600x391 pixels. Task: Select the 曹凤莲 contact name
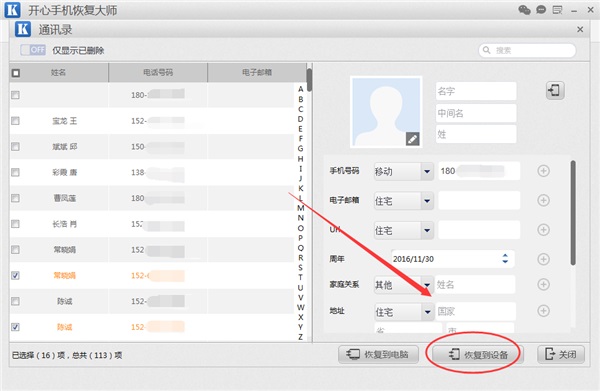pos(65,198)
